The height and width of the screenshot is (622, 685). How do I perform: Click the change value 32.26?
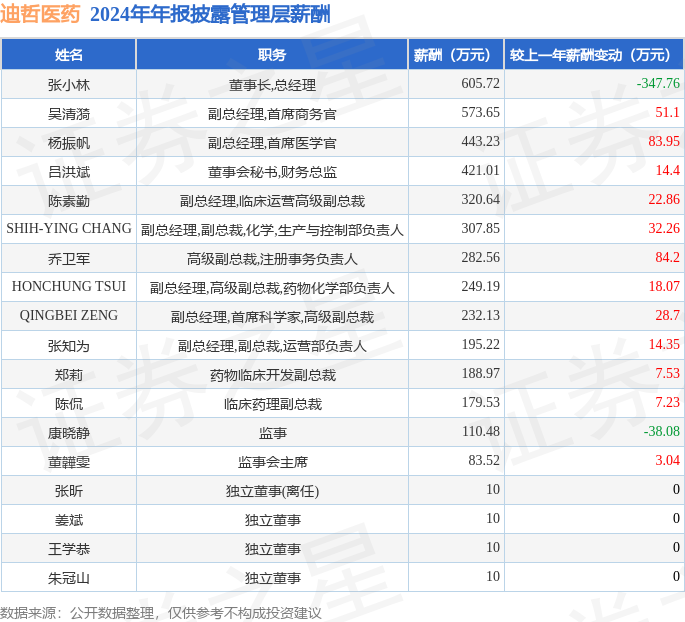pos(664,228)
